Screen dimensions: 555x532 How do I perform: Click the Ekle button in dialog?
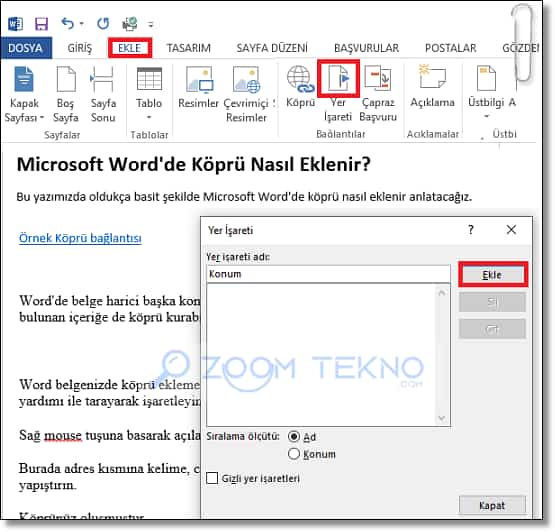[x=492, y=275]
